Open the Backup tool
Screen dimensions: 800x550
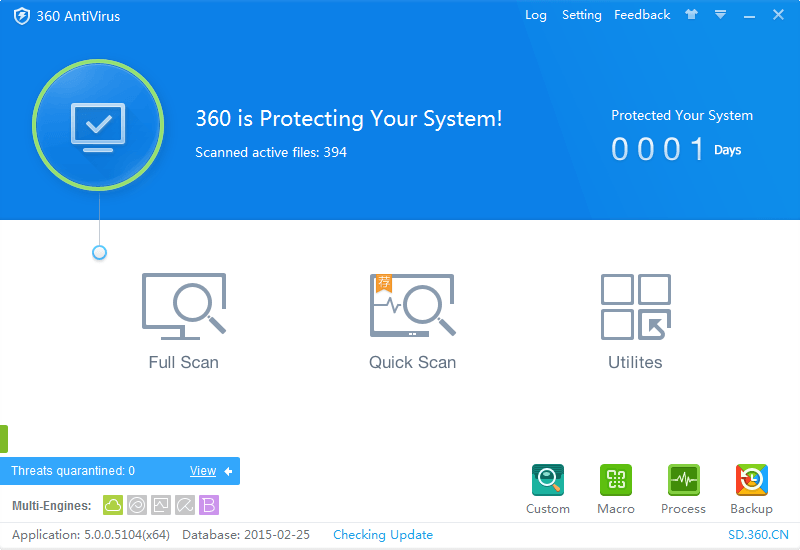pos(751,489)
